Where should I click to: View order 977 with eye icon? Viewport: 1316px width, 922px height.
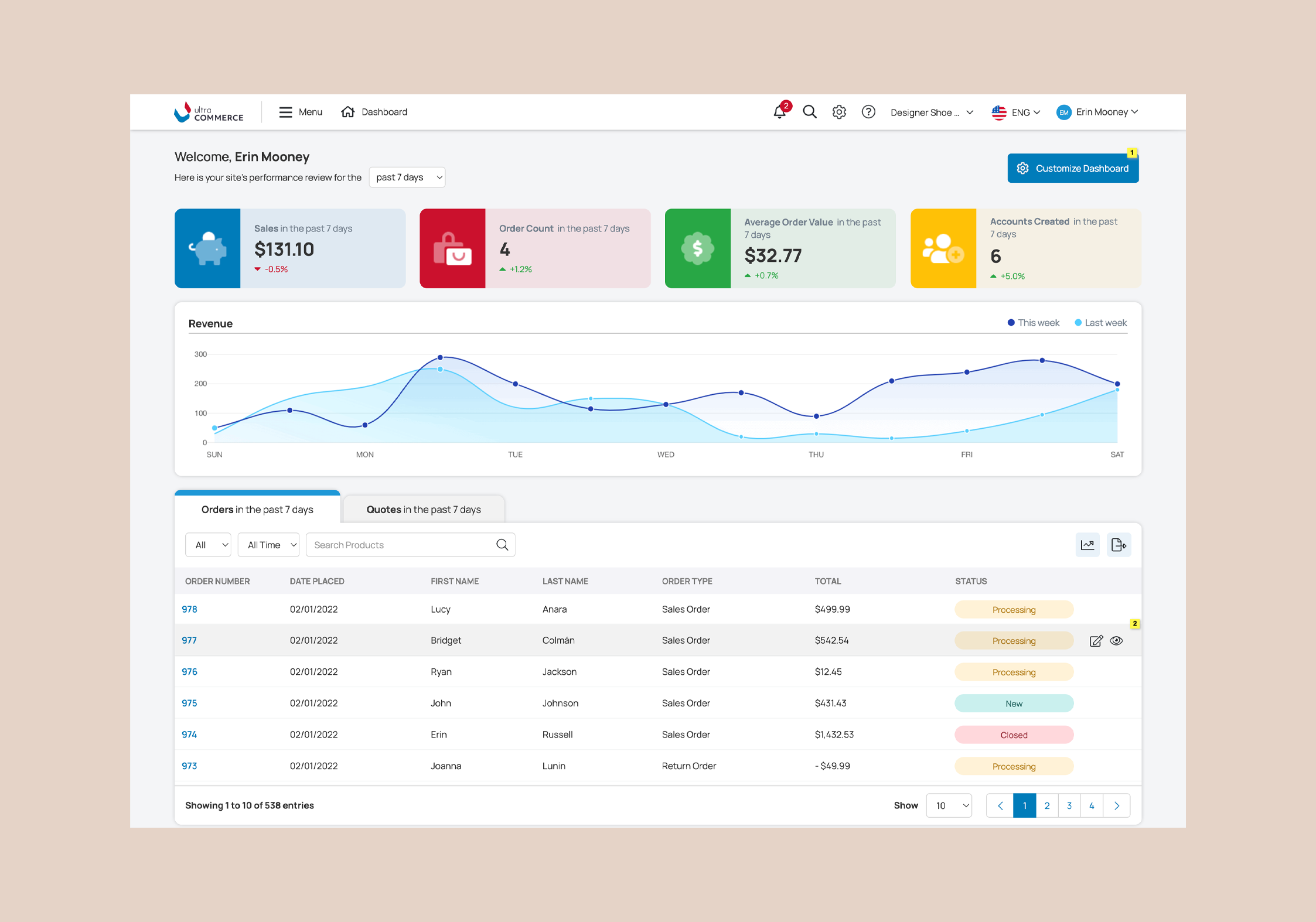pos(1116,641)
